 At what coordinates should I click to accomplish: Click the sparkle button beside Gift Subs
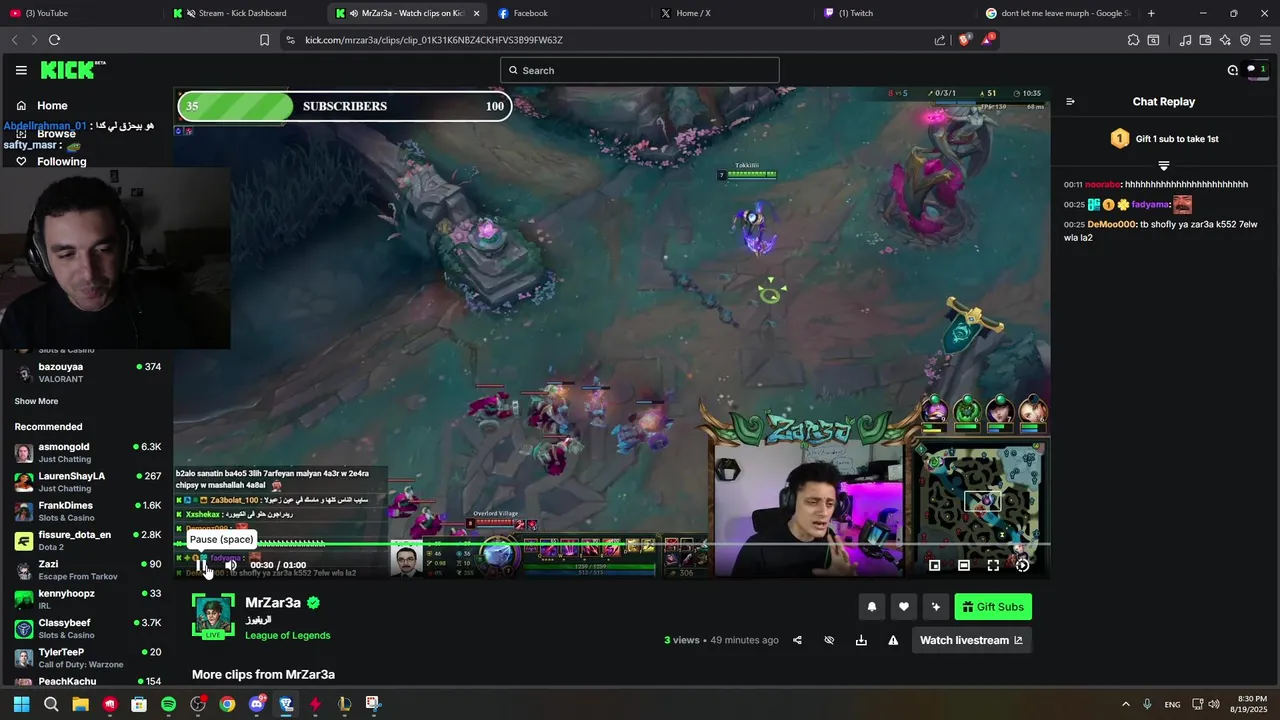[x=935, y=607]
